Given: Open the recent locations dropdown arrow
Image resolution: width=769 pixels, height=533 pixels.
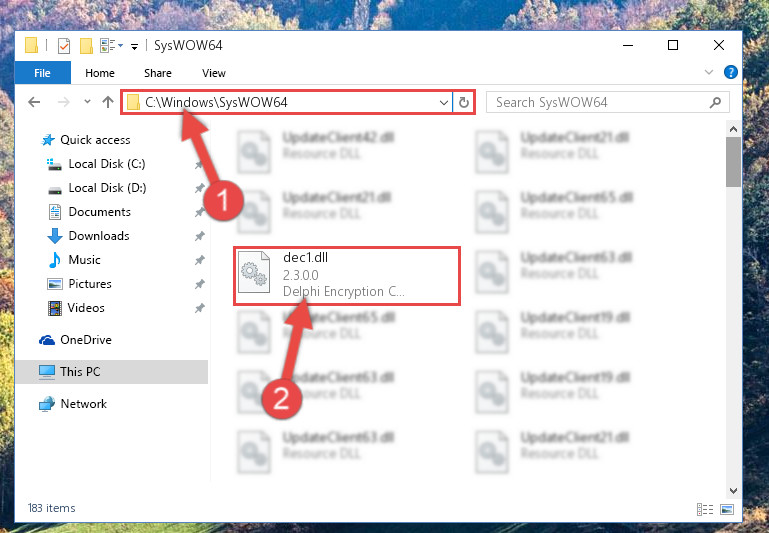Looking at the screenshot, I should click(x=87, y=102).
